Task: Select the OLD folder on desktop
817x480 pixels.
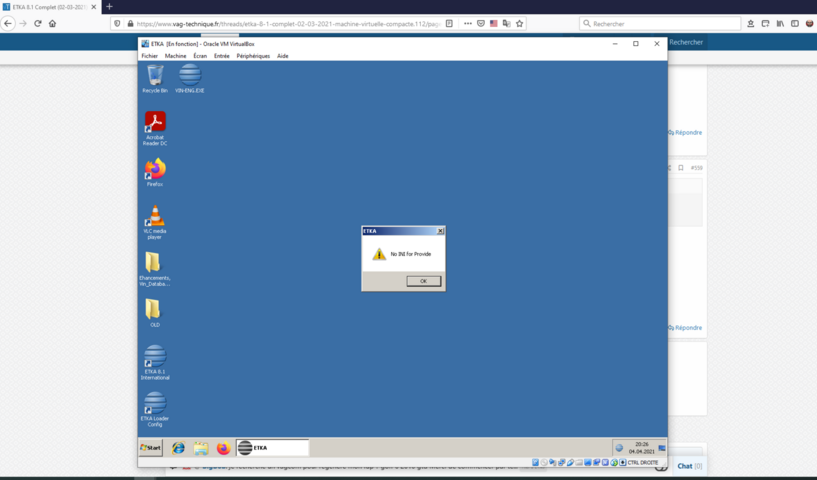Action: coord(154,313)
